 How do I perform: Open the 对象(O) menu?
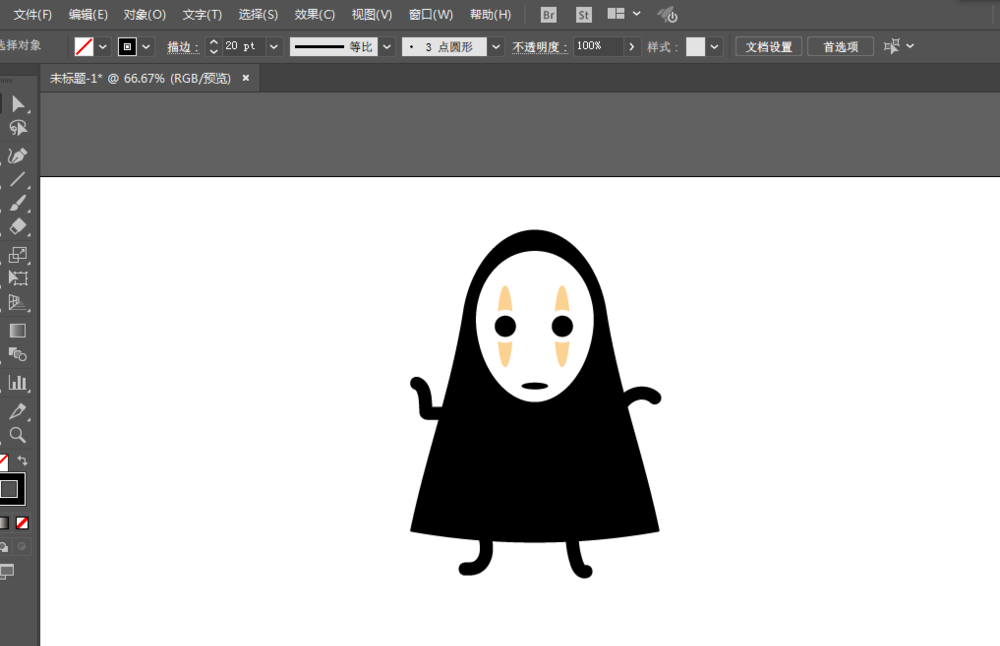click(144, 15)
